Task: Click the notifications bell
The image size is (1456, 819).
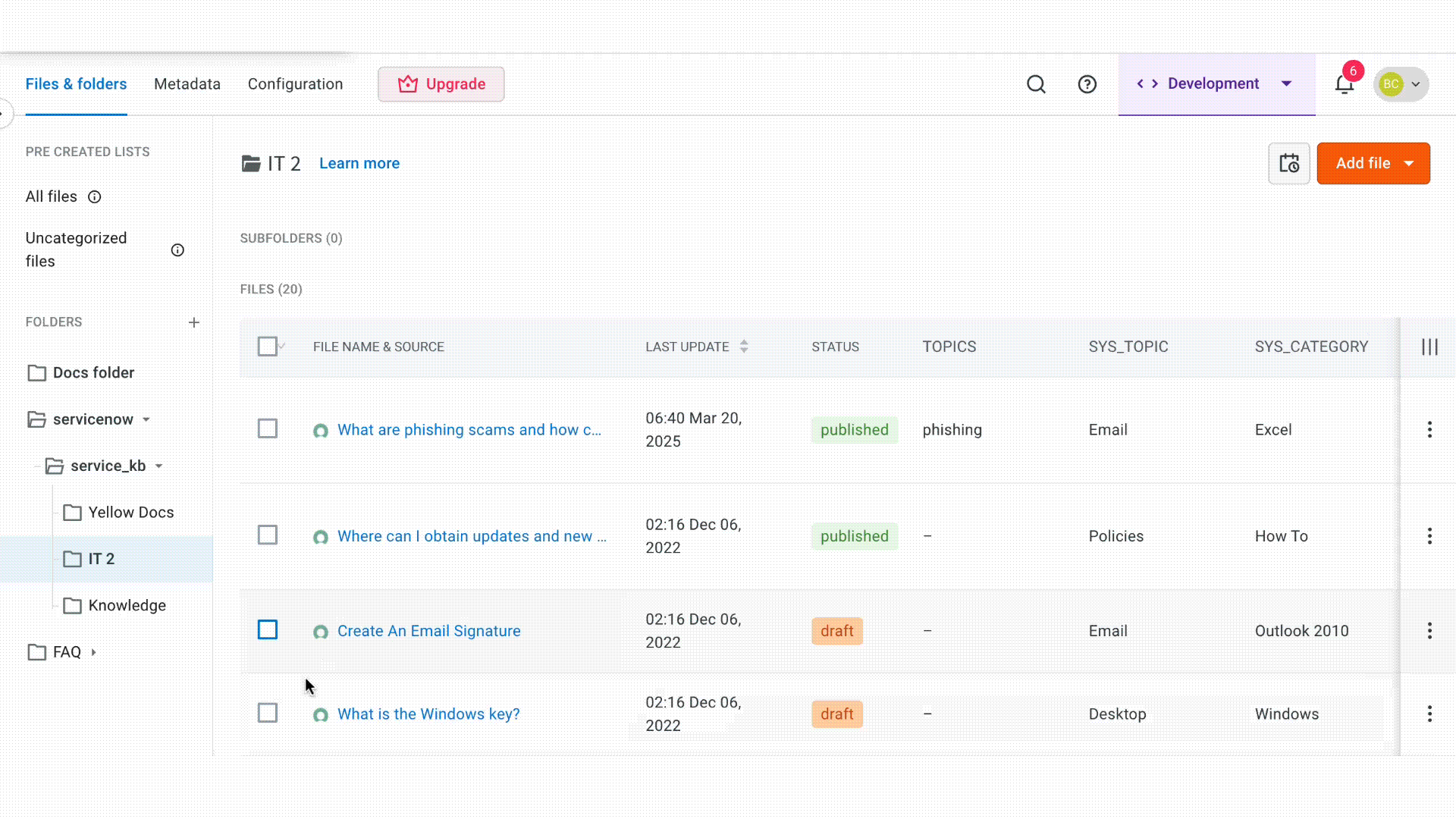Action: point(1344,84)
